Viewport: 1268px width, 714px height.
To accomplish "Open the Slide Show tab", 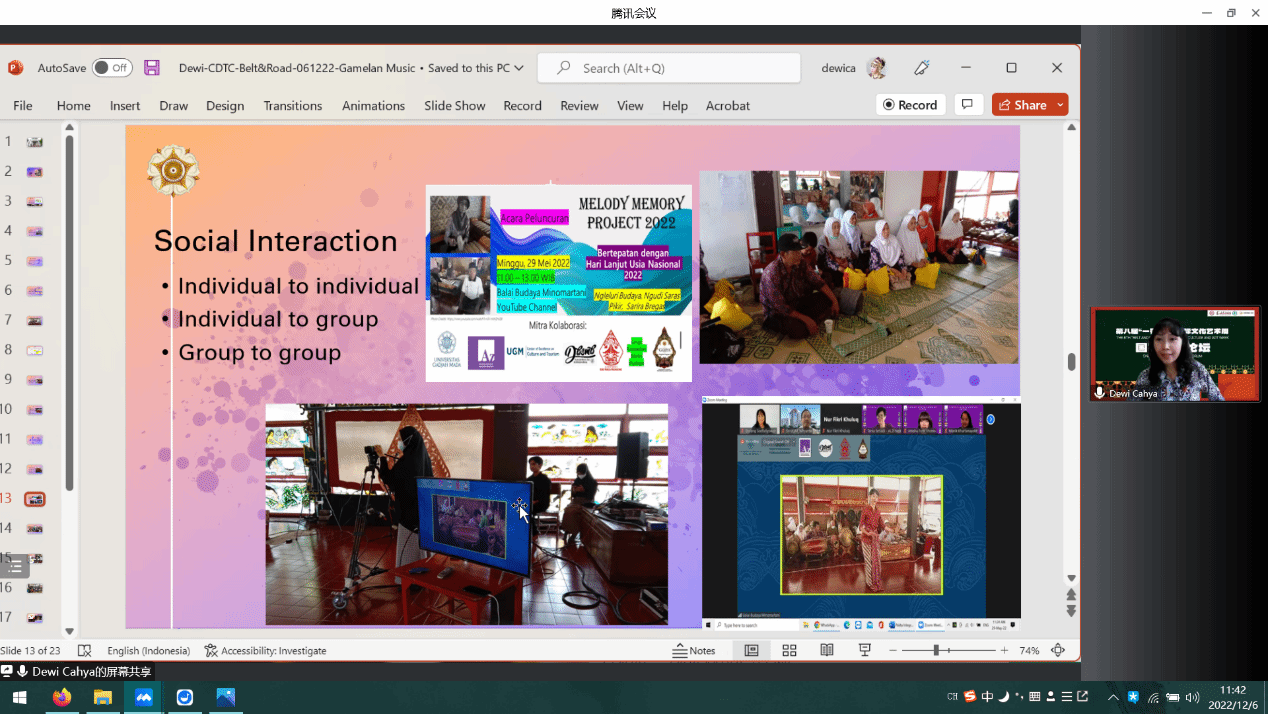I will [x=454, y=105].
